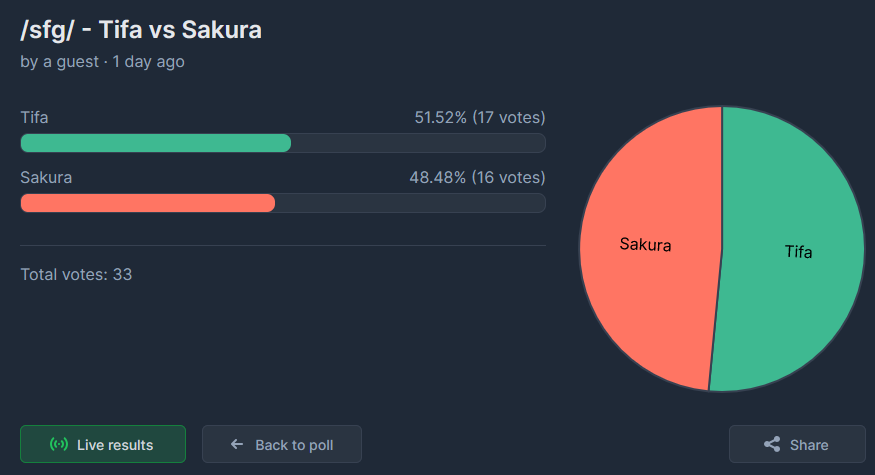Open the Share button
Viewport: 875px width, 475px height.
797,444
